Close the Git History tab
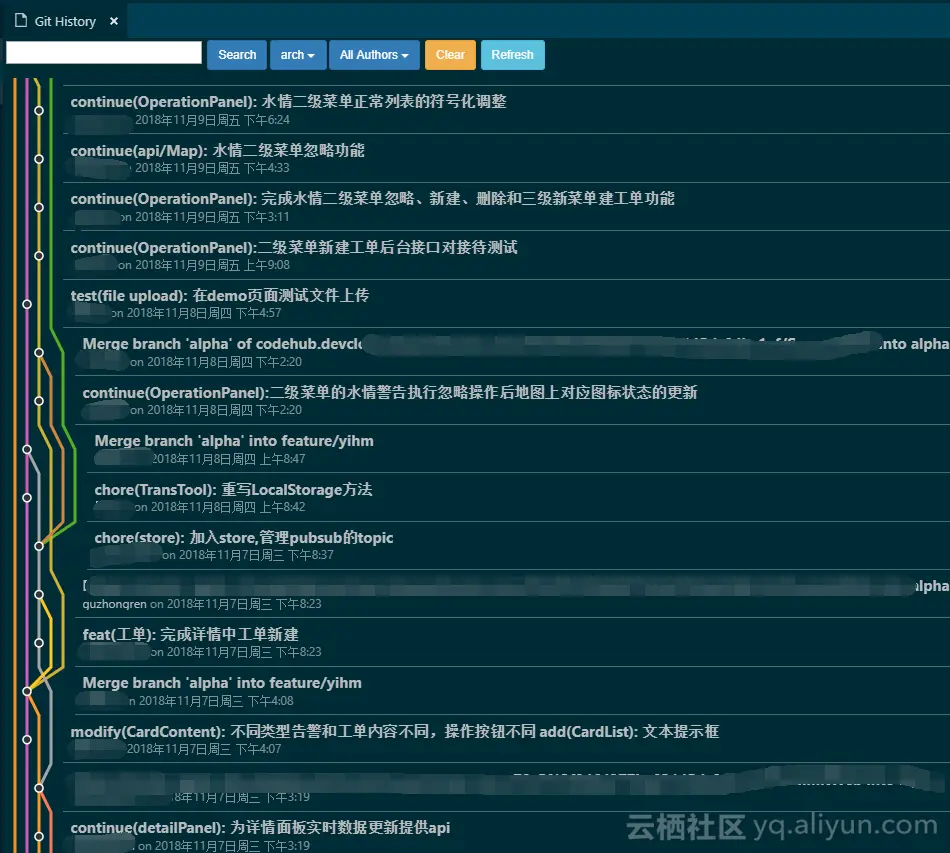 pyautogui.click(x=113, y=21)
